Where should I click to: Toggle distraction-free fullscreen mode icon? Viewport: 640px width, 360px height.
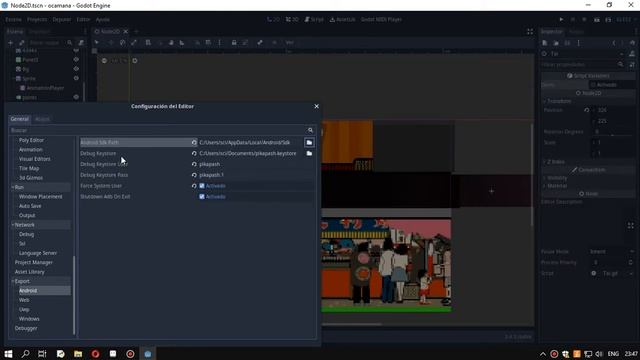click(x=530, y=31)
